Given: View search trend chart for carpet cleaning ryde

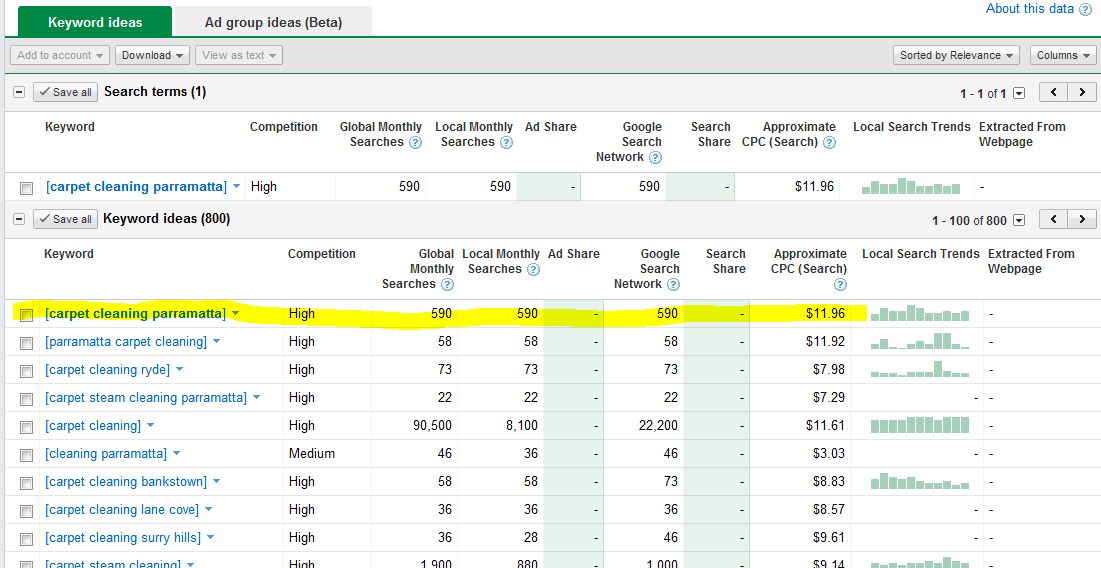Looking at the screenshot, I should pyautogui.click(x=920, y=369).
